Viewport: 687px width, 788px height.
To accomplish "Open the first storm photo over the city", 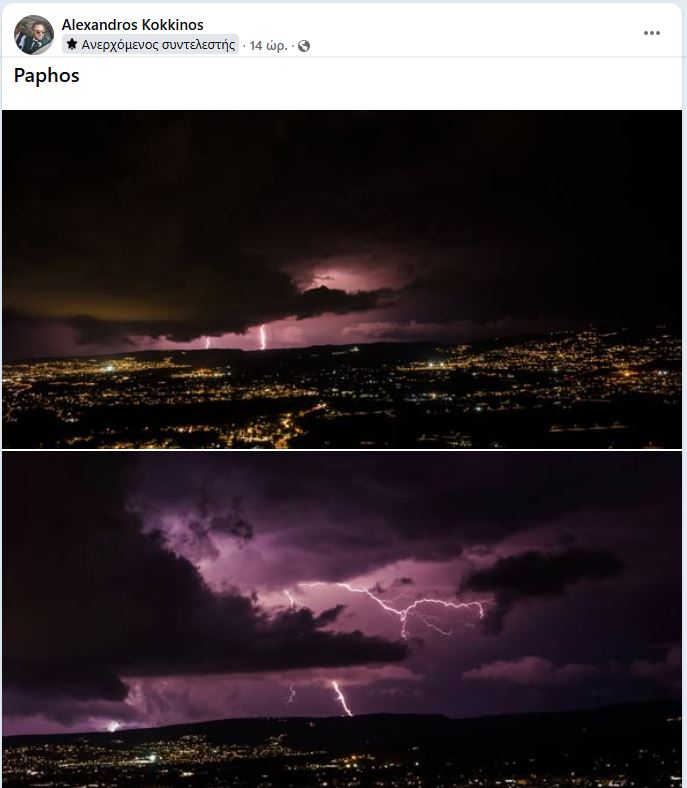I will [342, 279].
